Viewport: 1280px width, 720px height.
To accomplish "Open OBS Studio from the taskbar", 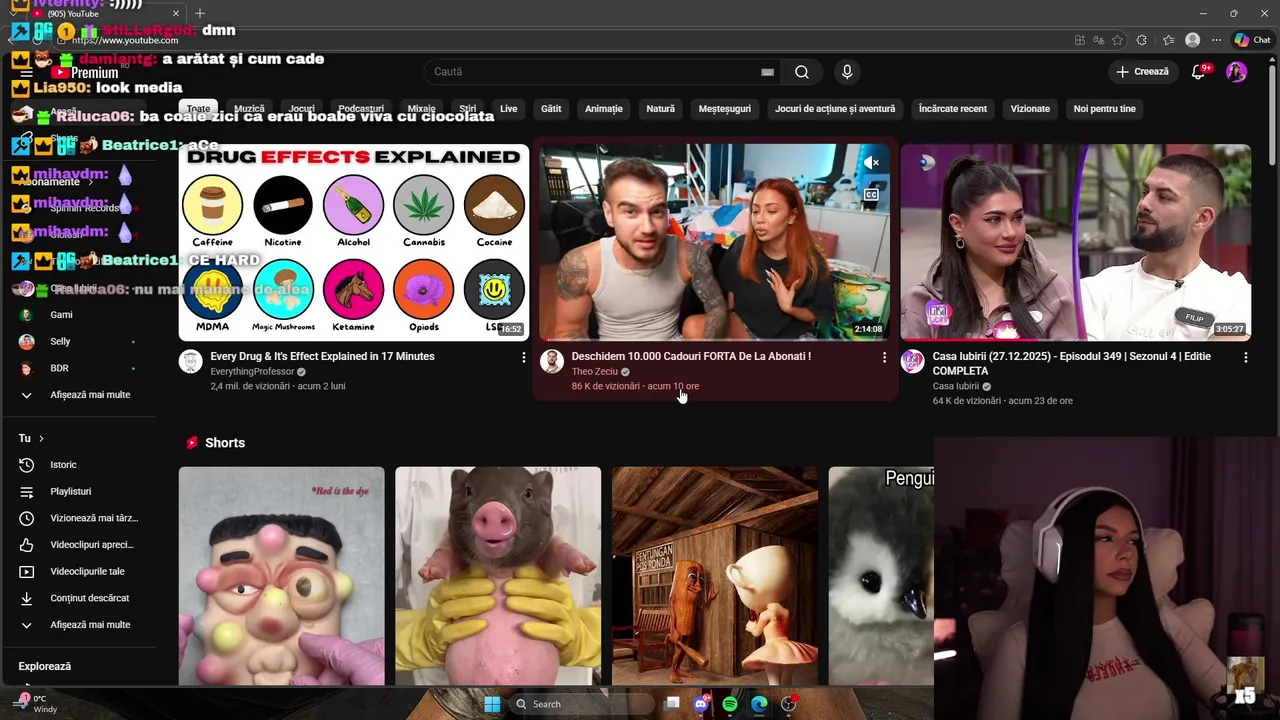I will click(x=789, y=704).
